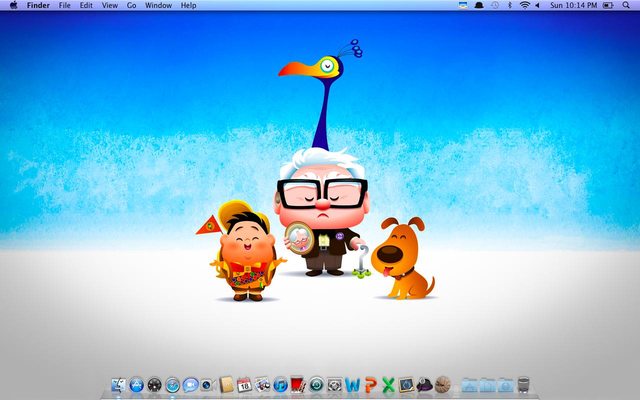
Task: Launch Microsoft Excel from the Dock
Action: tap(389, 385)
